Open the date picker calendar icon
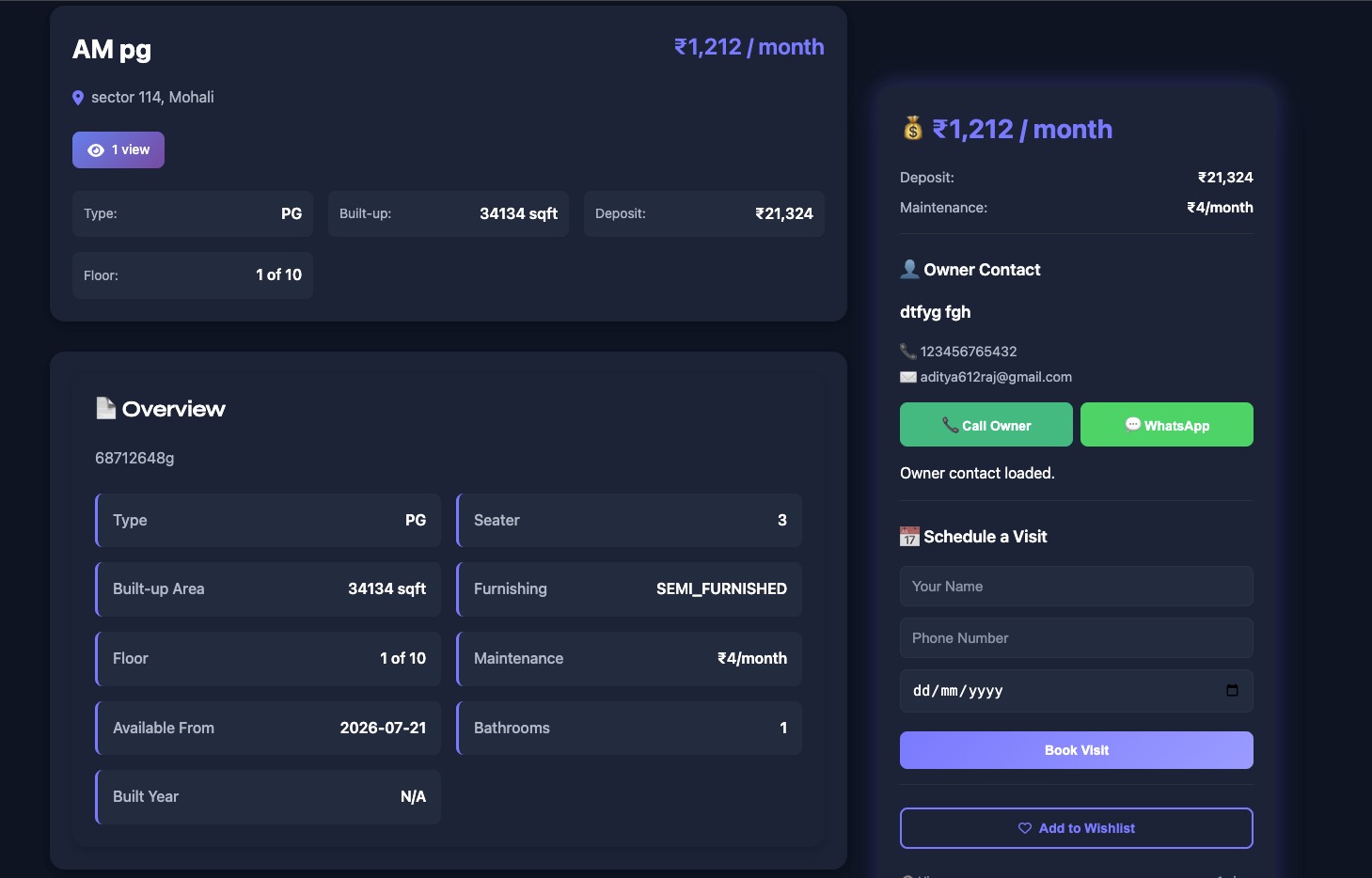 coord(1232,690)
